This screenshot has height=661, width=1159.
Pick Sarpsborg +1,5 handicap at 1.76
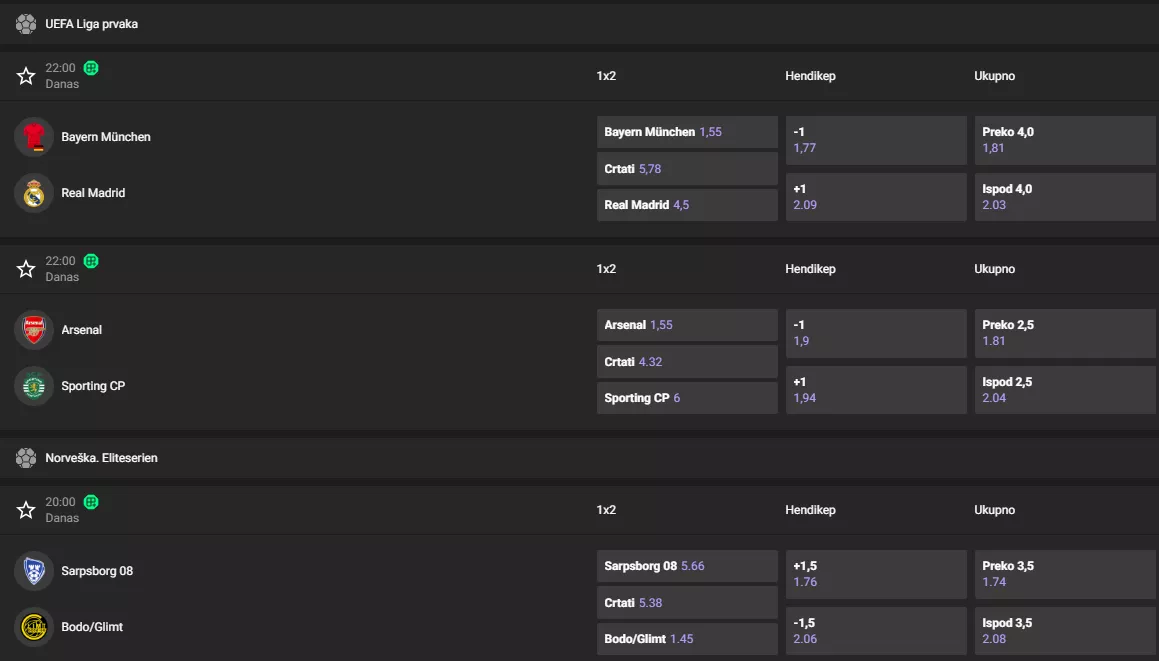click(876, 574)
